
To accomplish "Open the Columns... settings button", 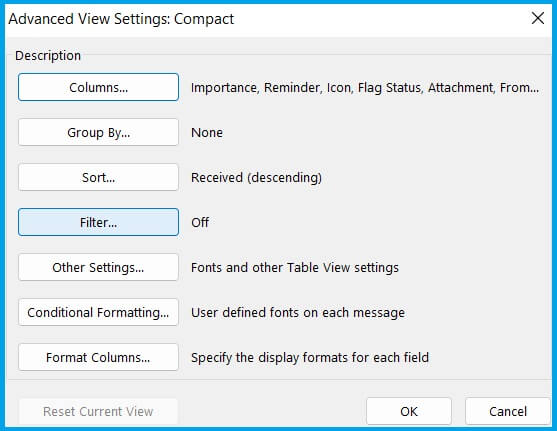I will coord(98,87).
